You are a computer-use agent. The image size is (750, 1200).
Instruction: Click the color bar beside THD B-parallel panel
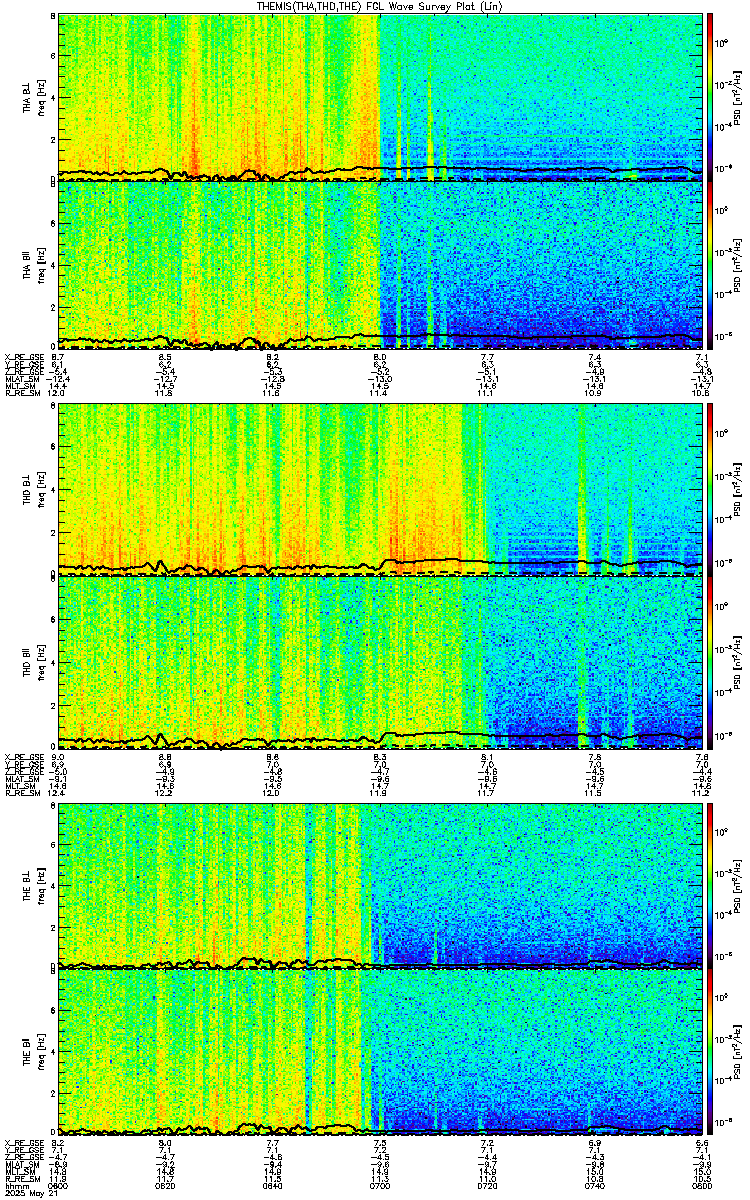710,662
